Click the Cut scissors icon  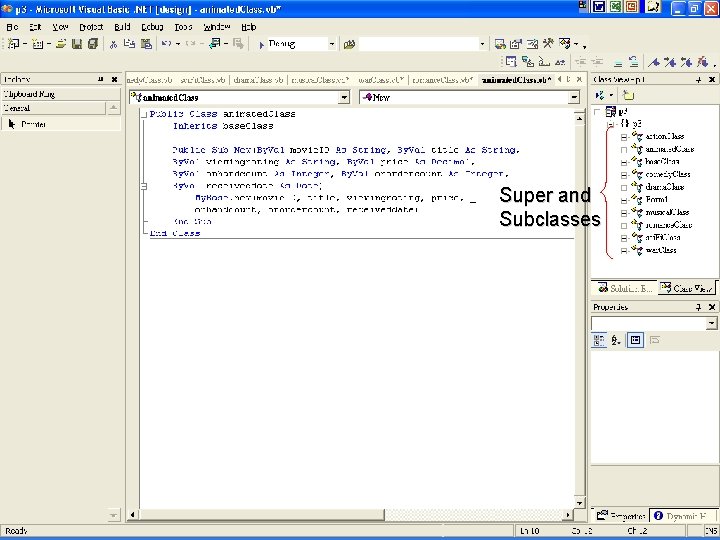pos(113,44)
